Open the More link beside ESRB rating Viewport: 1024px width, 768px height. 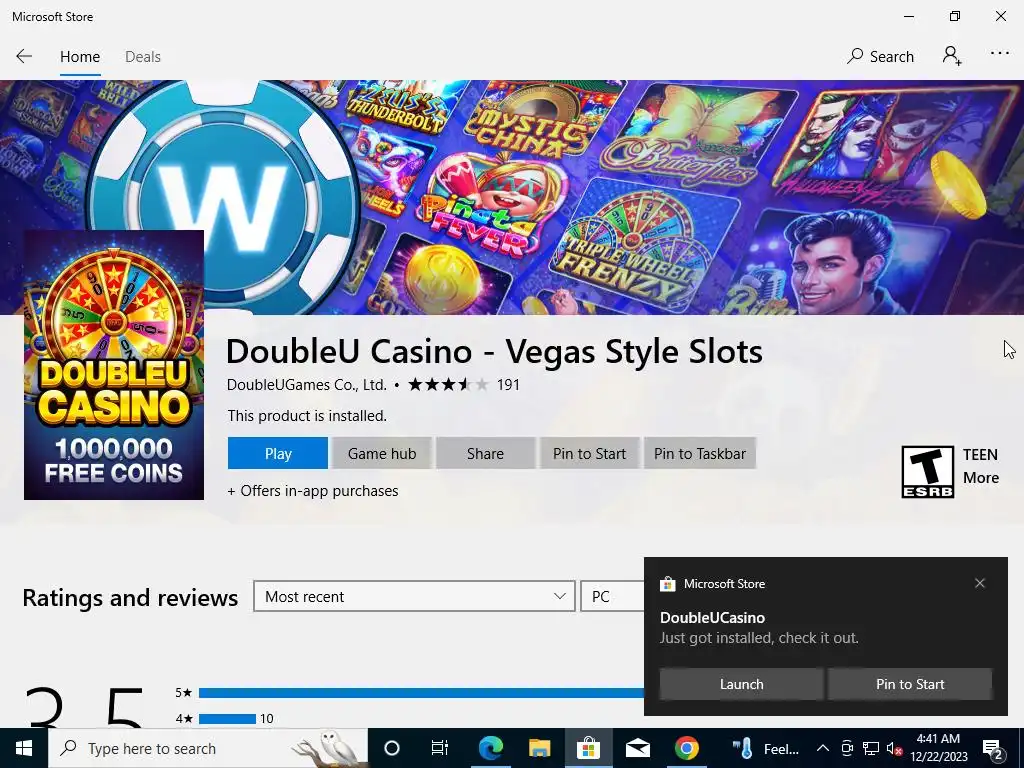coord(980,478)
